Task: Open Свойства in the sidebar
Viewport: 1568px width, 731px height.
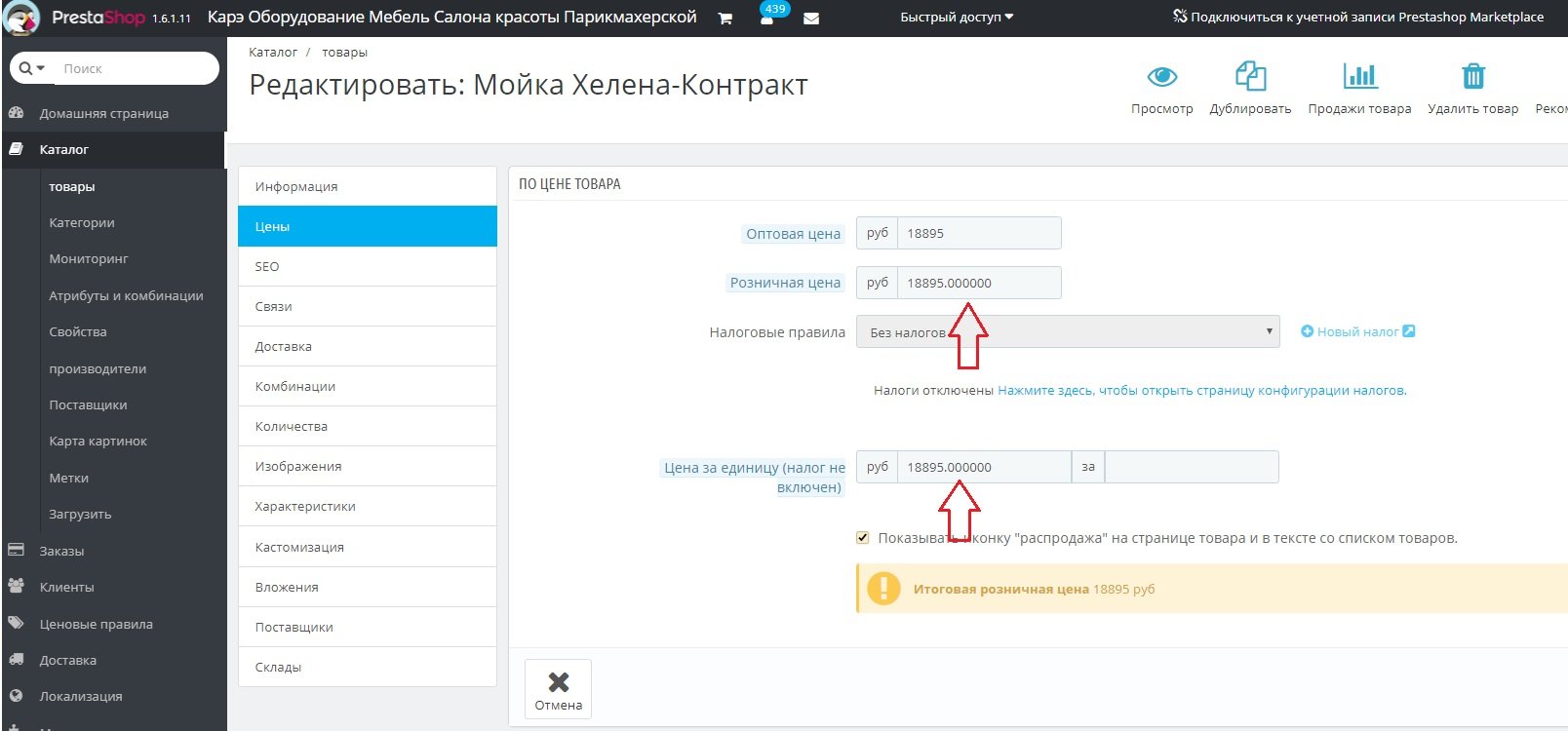Action: pyautogui.click(x=78, y=331)
